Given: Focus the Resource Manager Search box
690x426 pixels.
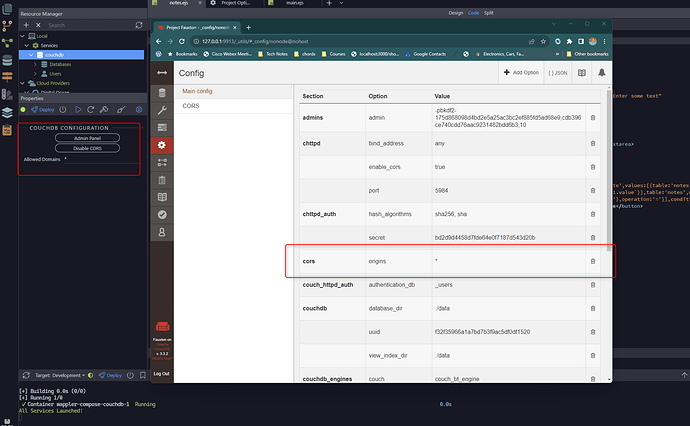Looking at the screenshot, I should pyautogui.click(x=88, y=25).
